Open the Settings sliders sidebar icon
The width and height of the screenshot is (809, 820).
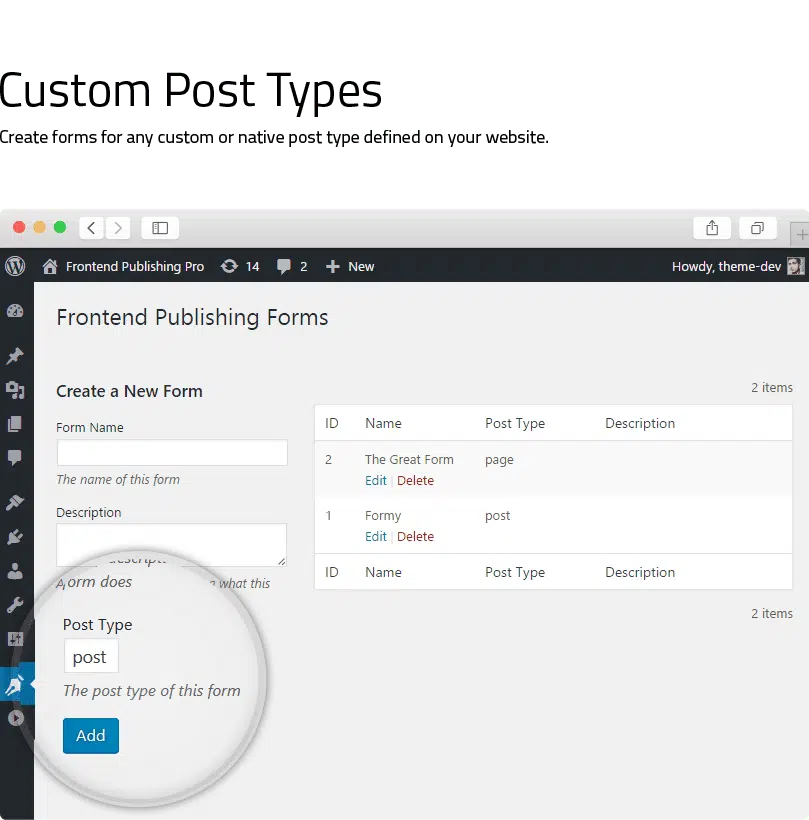point(15,639)
